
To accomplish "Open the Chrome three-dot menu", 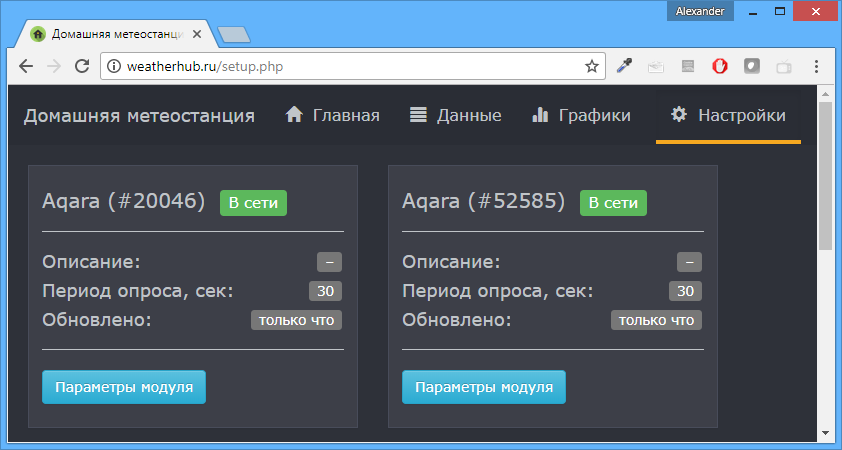I will coord(816,66).
